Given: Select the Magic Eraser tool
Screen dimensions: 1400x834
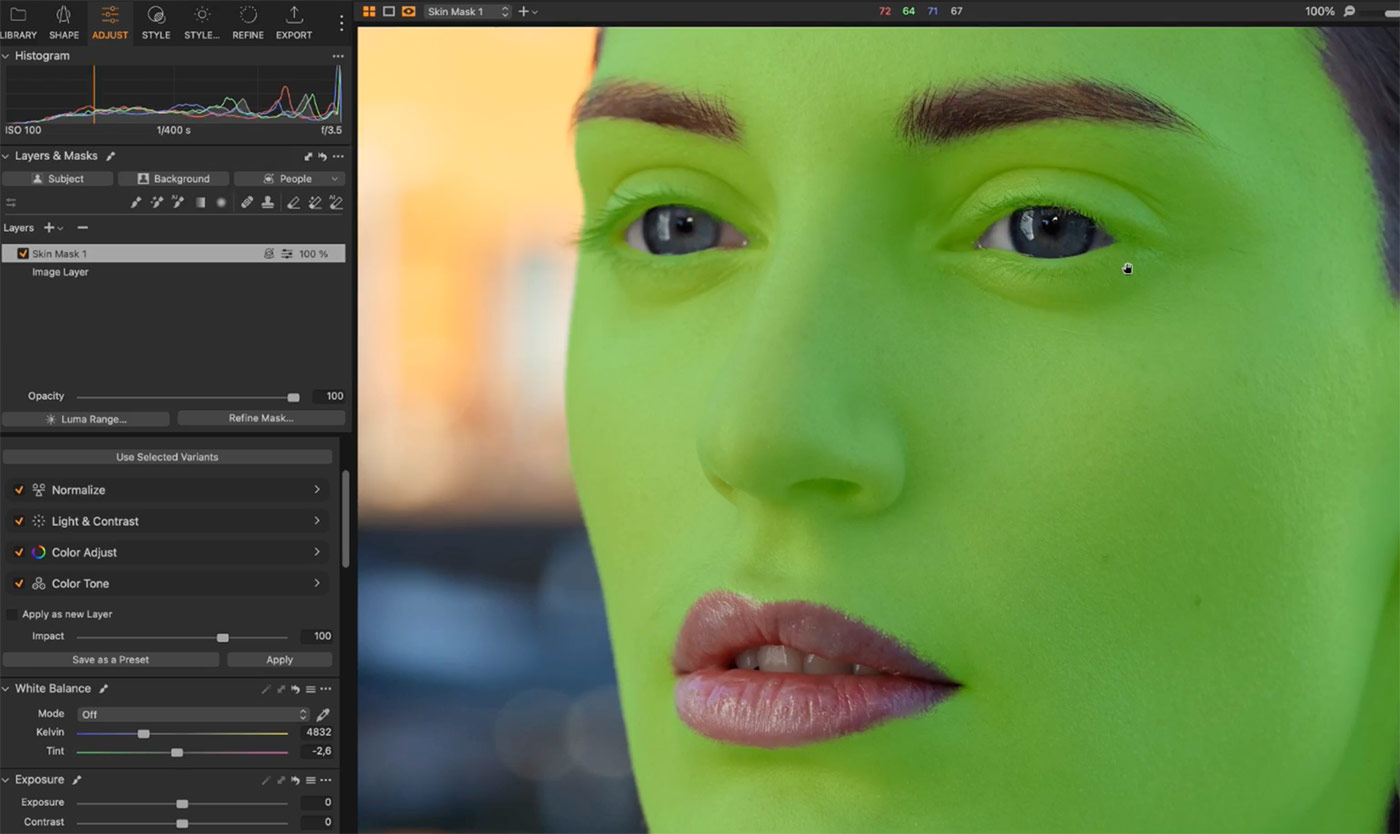Looking at the screenshot, I should pos(314,203).
